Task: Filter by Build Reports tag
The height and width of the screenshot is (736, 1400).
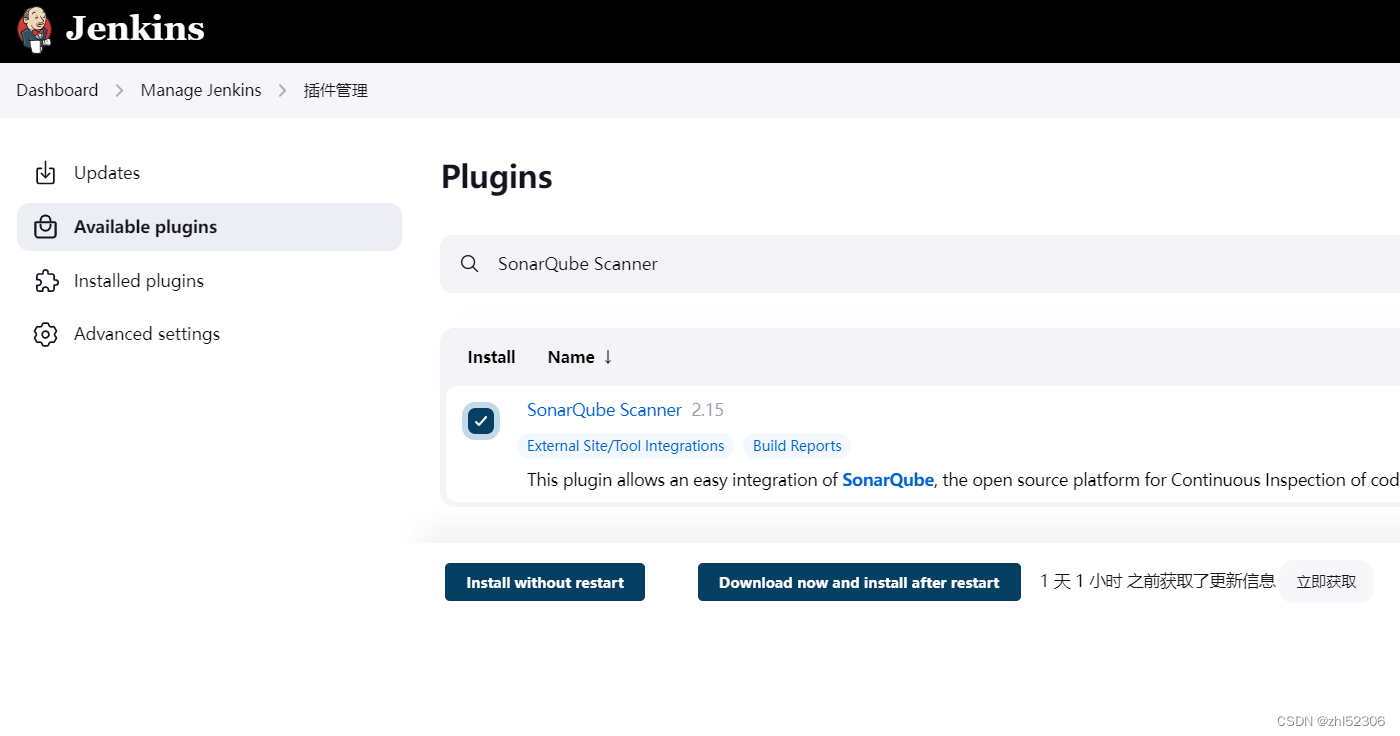Action: click(x=797, y=446)
